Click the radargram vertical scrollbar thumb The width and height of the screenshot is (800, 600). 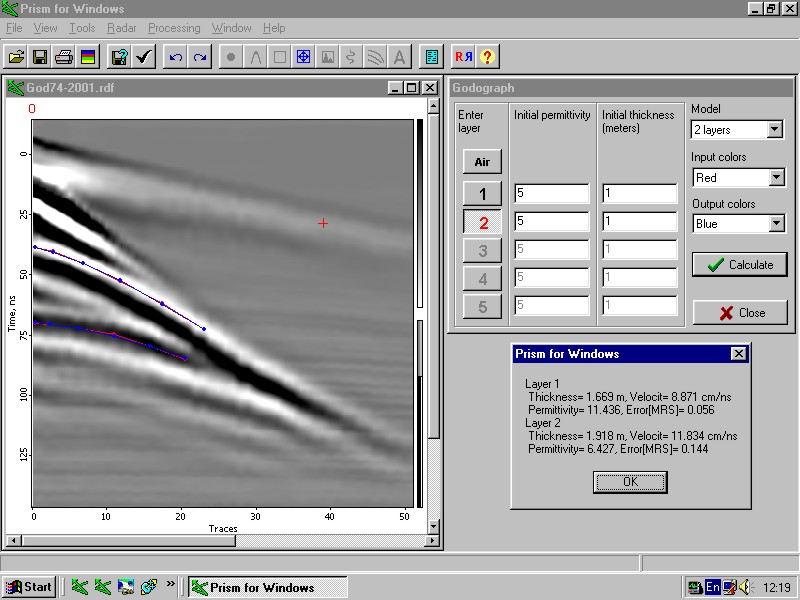pos(433,276)
